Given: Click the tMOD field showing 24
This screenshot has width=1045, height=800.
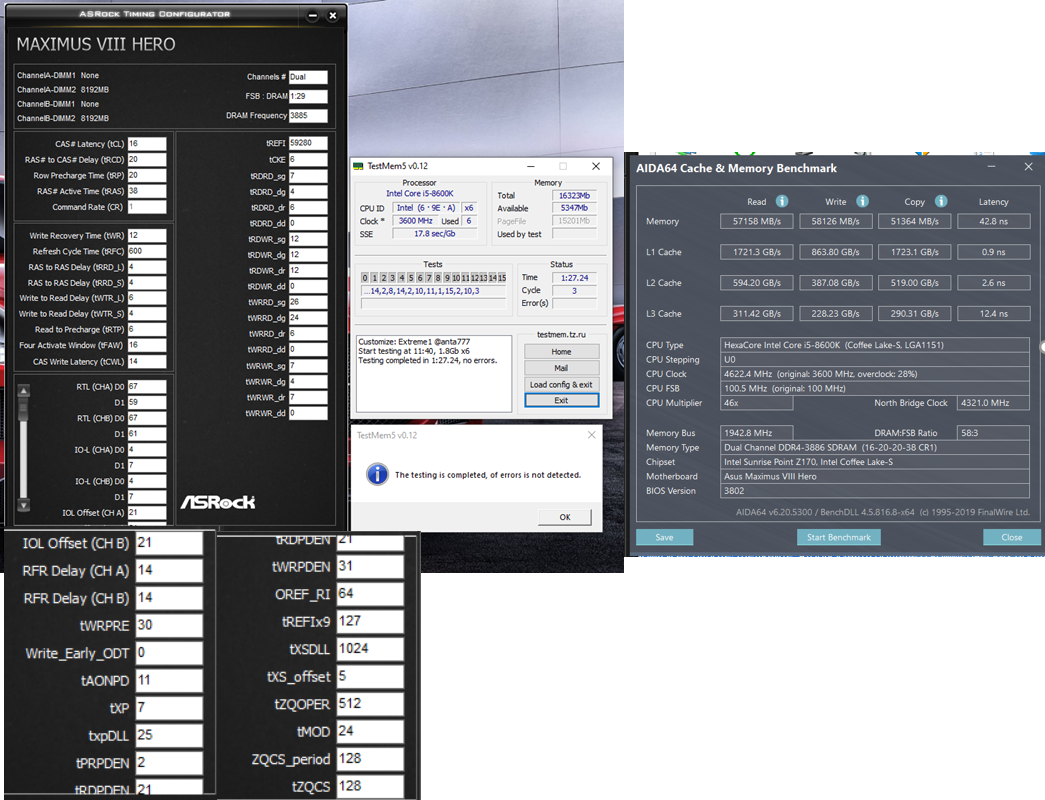Looking at the screenshot, I should (370, 731).
